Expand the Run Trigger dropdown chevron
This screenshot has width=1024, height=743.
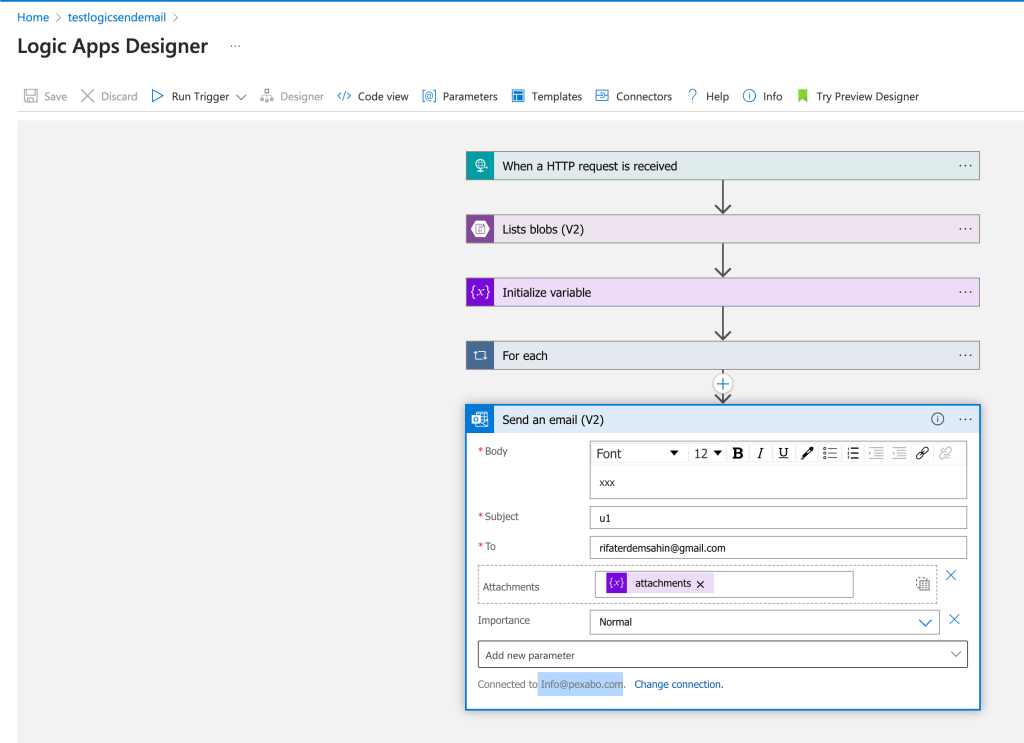(x=241, y=97)
